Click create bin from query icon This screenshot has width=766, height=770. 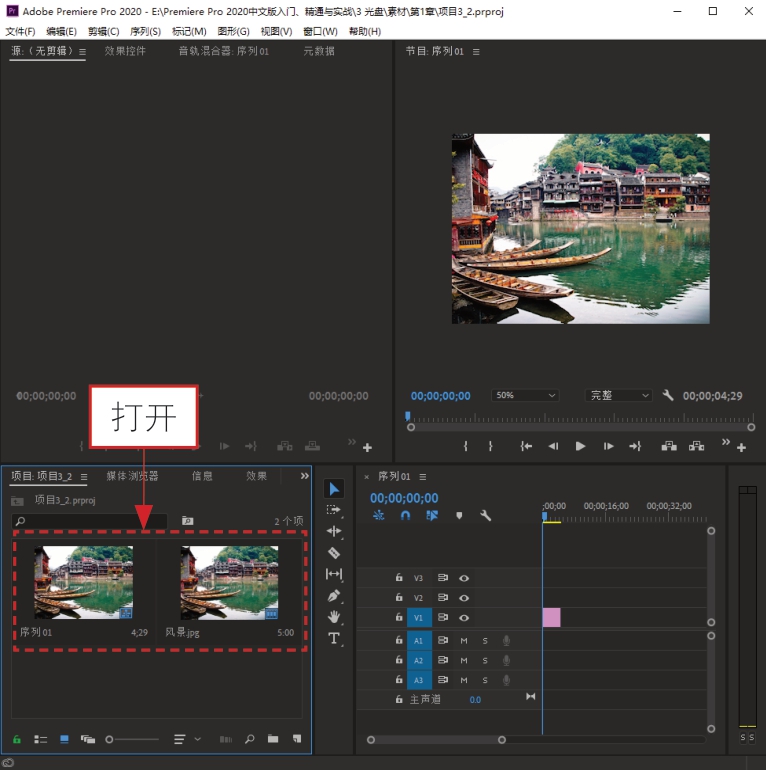click(188, 521)
